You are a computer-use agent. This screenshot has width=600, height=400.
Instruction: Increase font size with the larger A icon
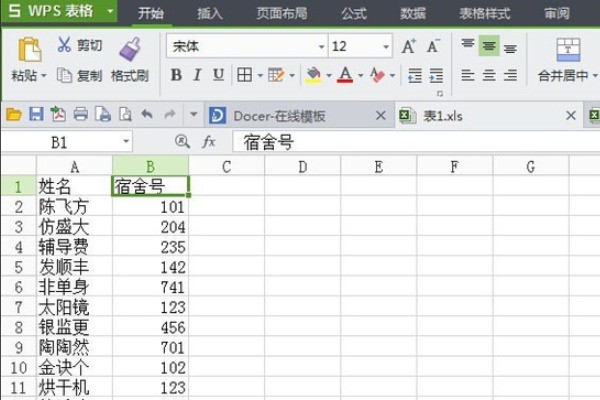pos(409,46)
